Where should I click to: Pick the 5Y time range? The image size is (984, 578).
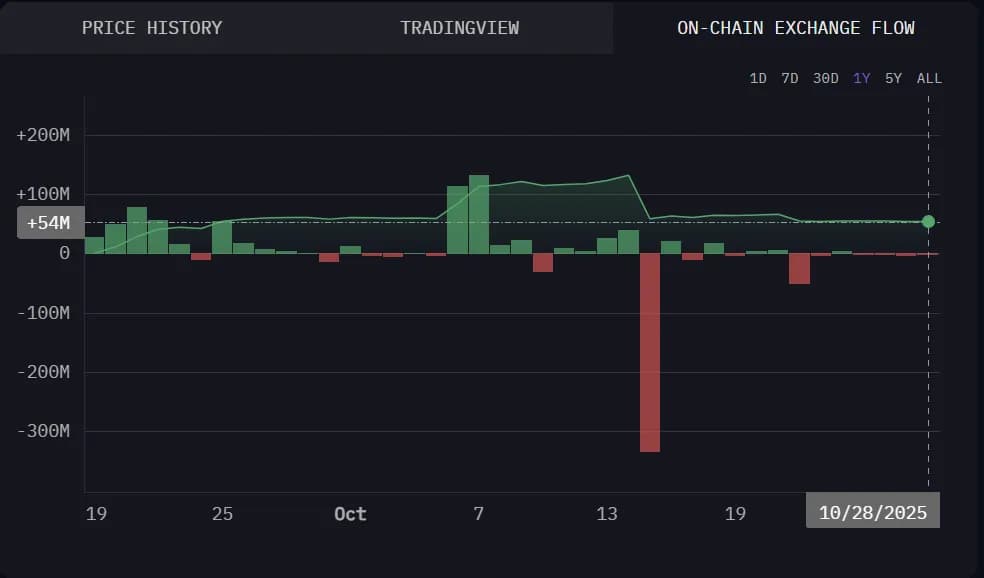coord(893,78)
